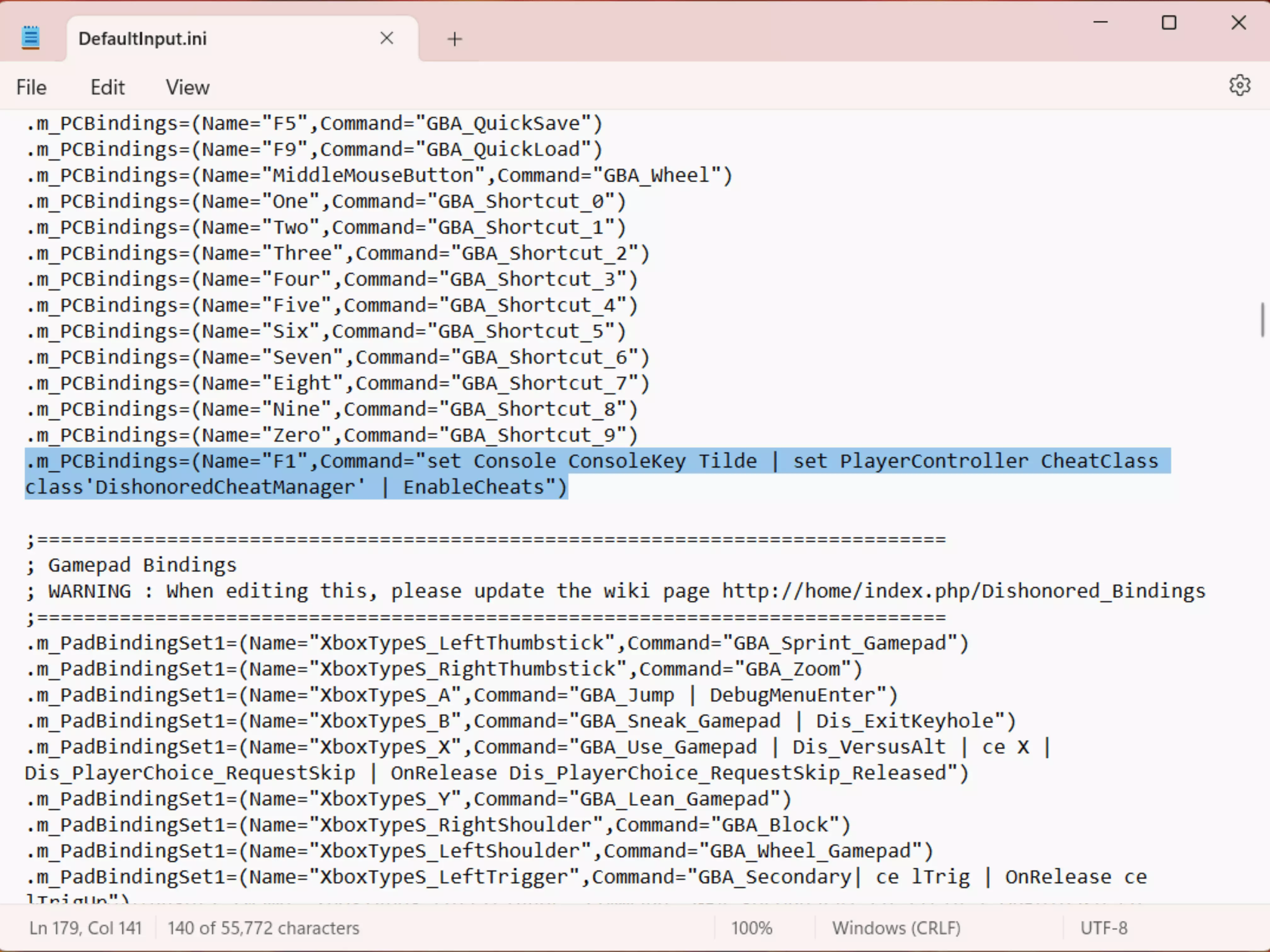Click the vertical scrollbar thumb

click(1262, 320)
